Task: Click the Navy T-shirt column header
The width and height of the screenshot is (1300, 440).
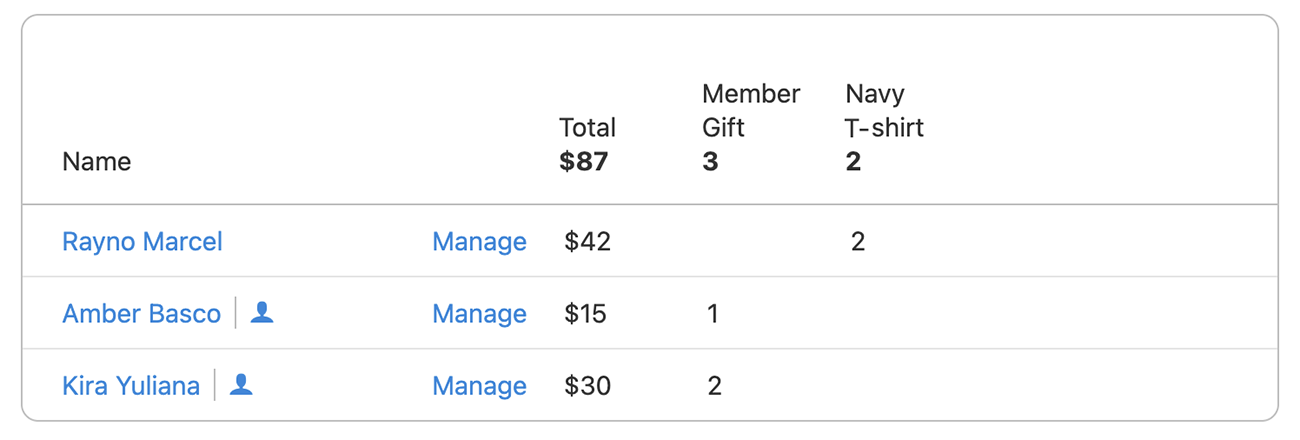Action: (884, 111)
